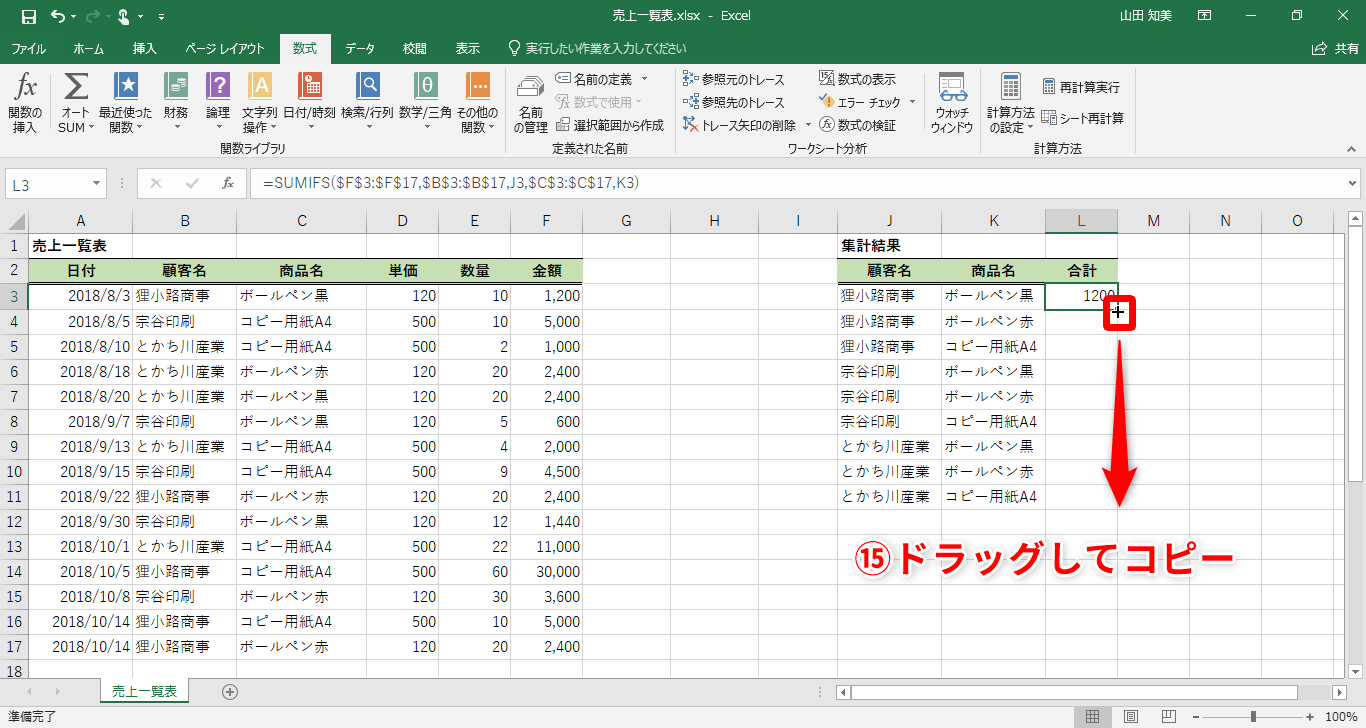The width and height of the screenshot is (1366, 728).
Task: Open the Date/Time (日付/時刻) functions list
Action: (310, 103)
